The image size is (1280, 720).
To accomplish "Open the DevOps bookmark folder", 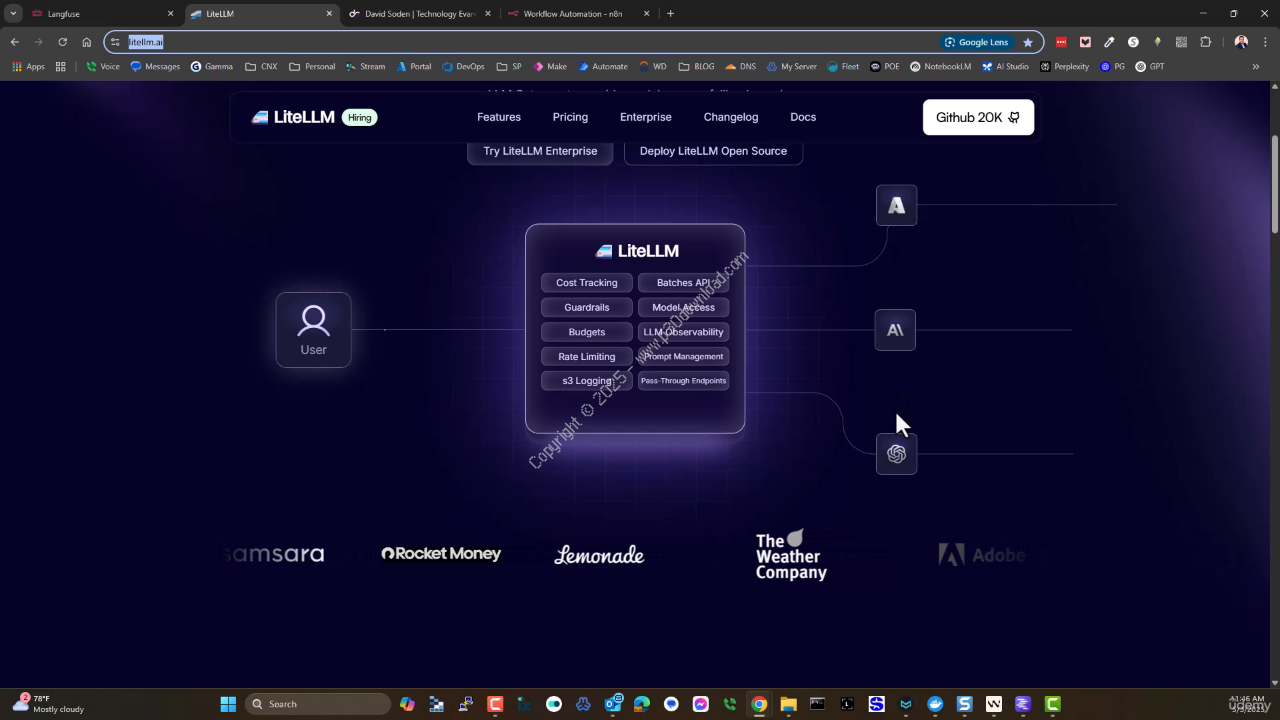I will point(462,67).
